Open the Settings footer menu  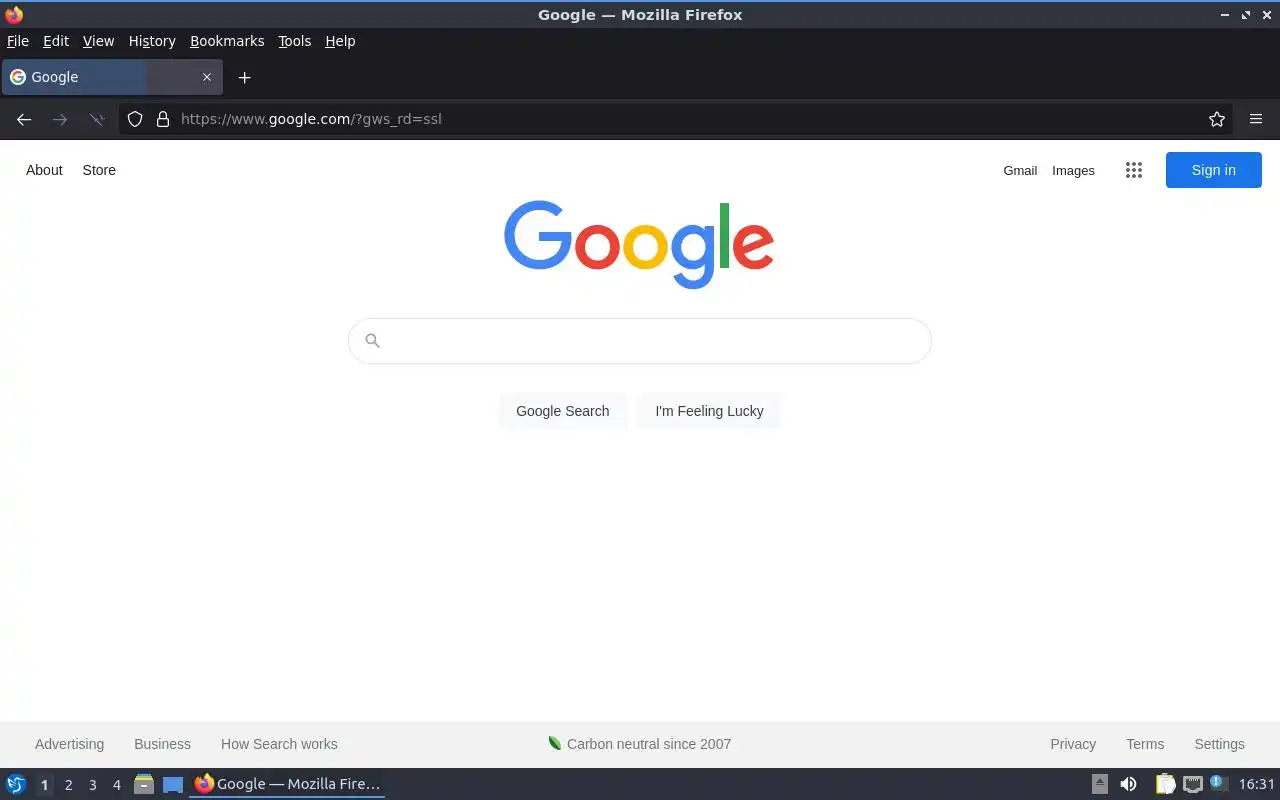pos(1219,744)
